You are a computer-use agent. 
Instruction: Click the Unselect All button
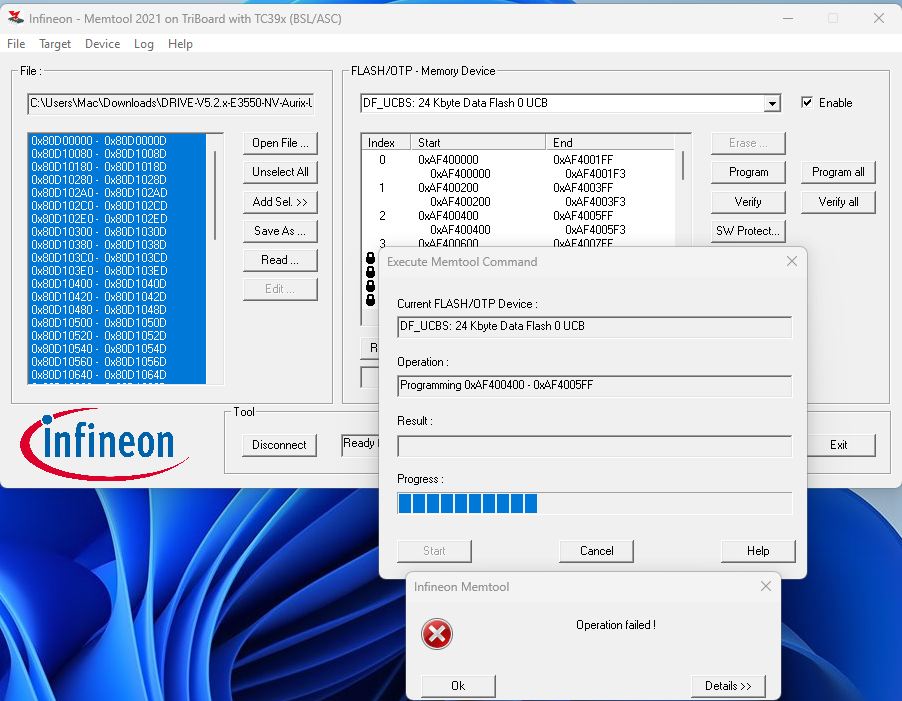pos(280,171)
